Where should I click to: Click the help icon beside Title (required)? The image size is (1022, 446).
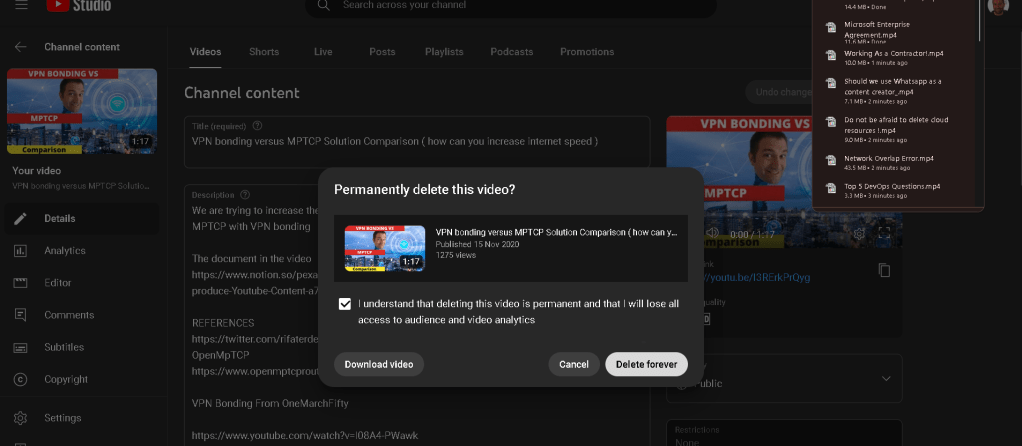pos(257,126)
